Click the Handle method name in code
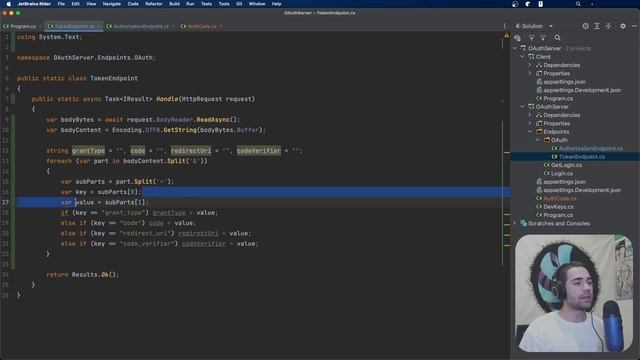The width and height of the screenshot is (640, 360). tap(167, 99)
